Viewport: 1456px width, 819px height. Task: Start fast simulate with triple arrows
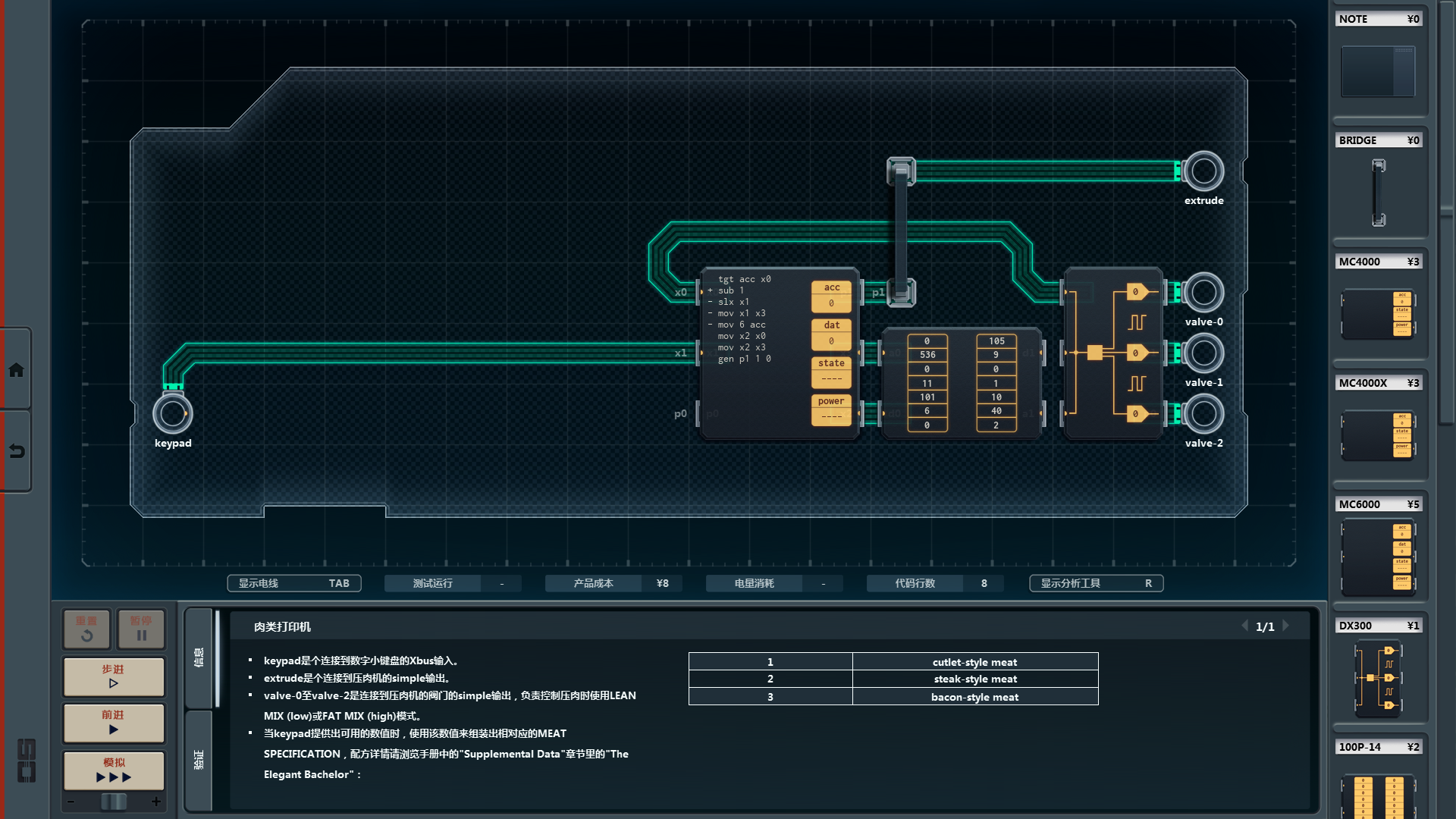(x=114, y=770)
